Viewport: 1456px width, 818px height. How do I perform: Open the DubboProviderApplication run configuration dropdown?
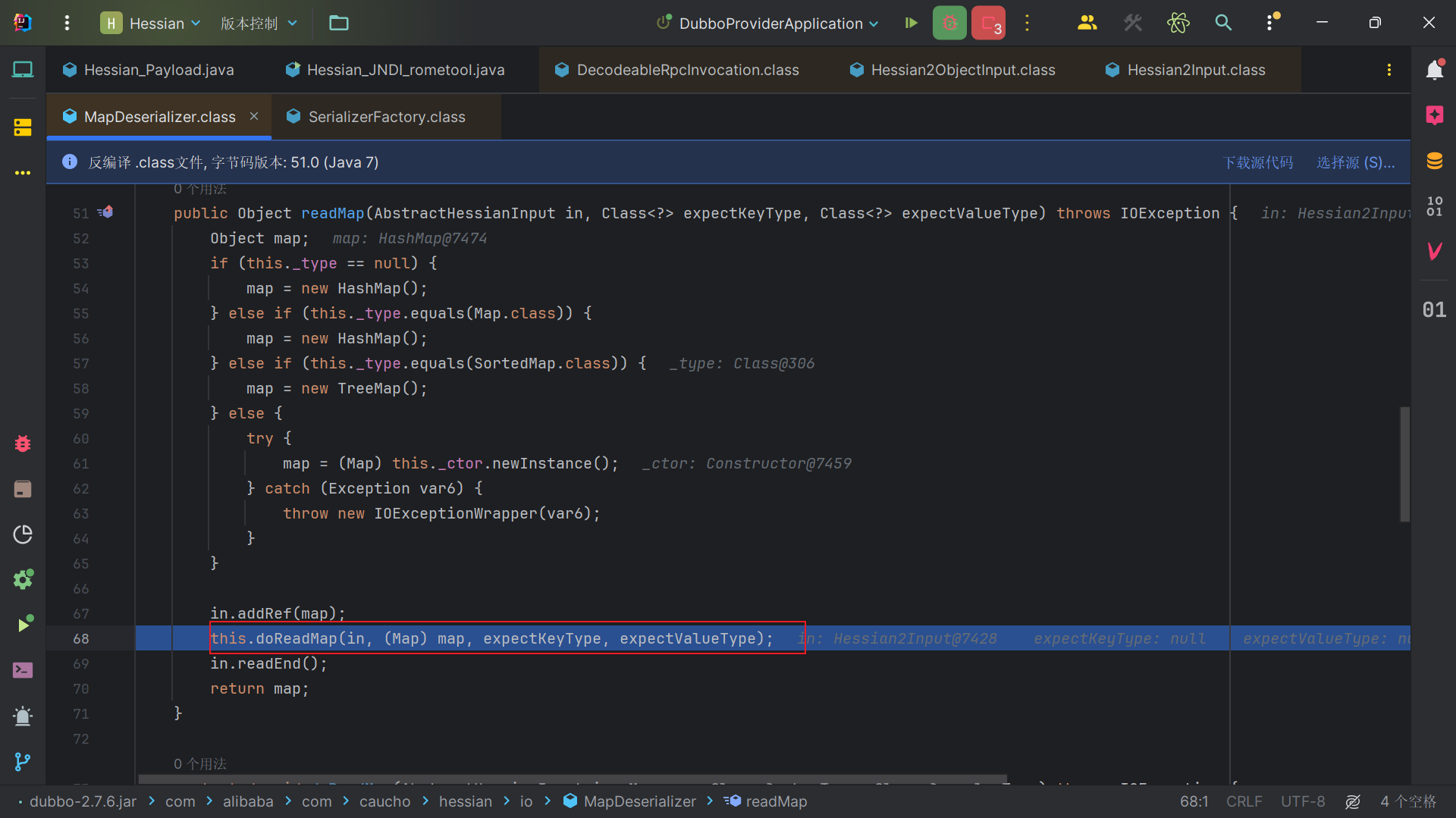coord(768,23)
